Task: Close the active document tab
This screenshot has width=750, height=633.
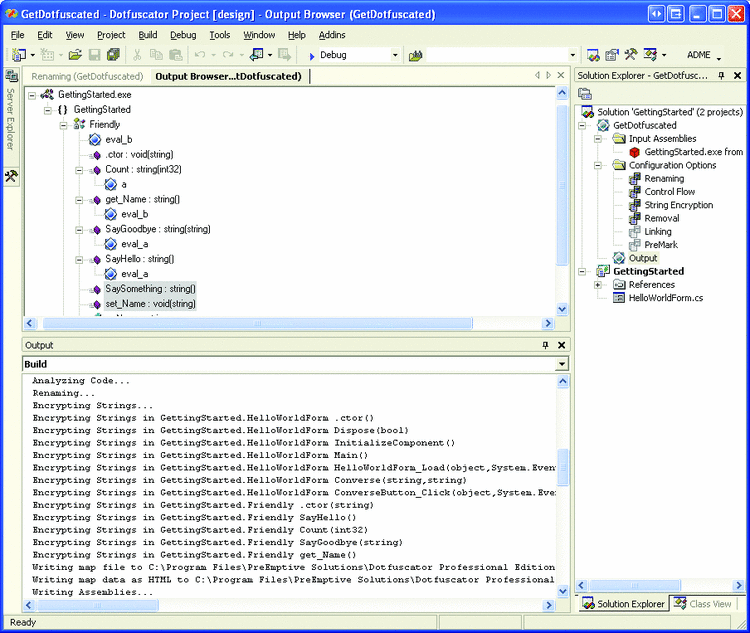Action: click(x=561, y=75)
